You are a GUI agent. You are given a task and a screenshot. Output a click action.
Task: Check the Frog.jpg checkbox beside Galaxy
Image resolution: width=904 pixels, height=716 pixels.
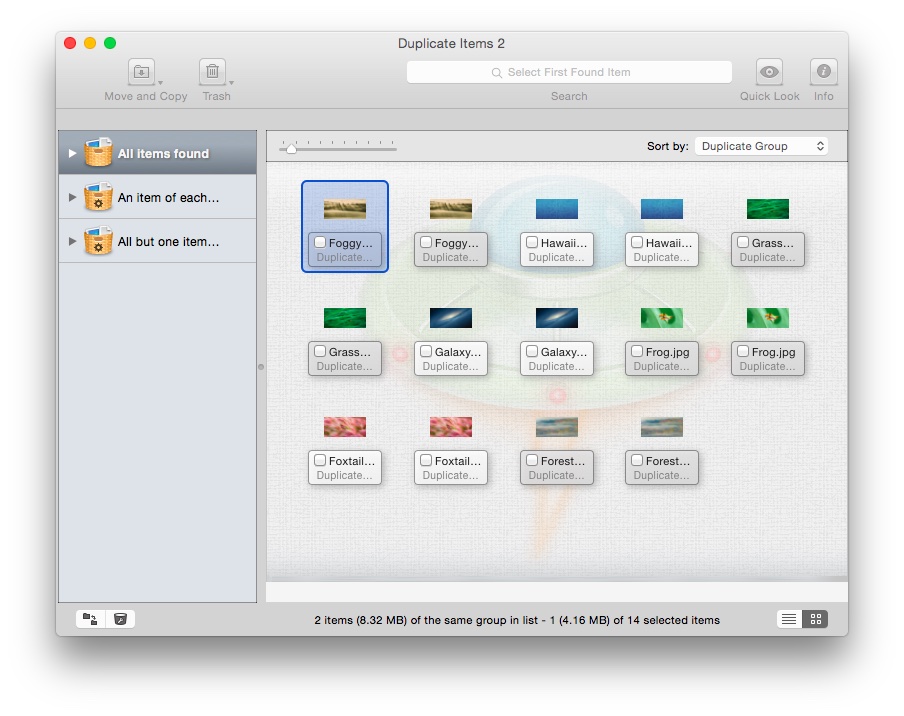point(637,351)
